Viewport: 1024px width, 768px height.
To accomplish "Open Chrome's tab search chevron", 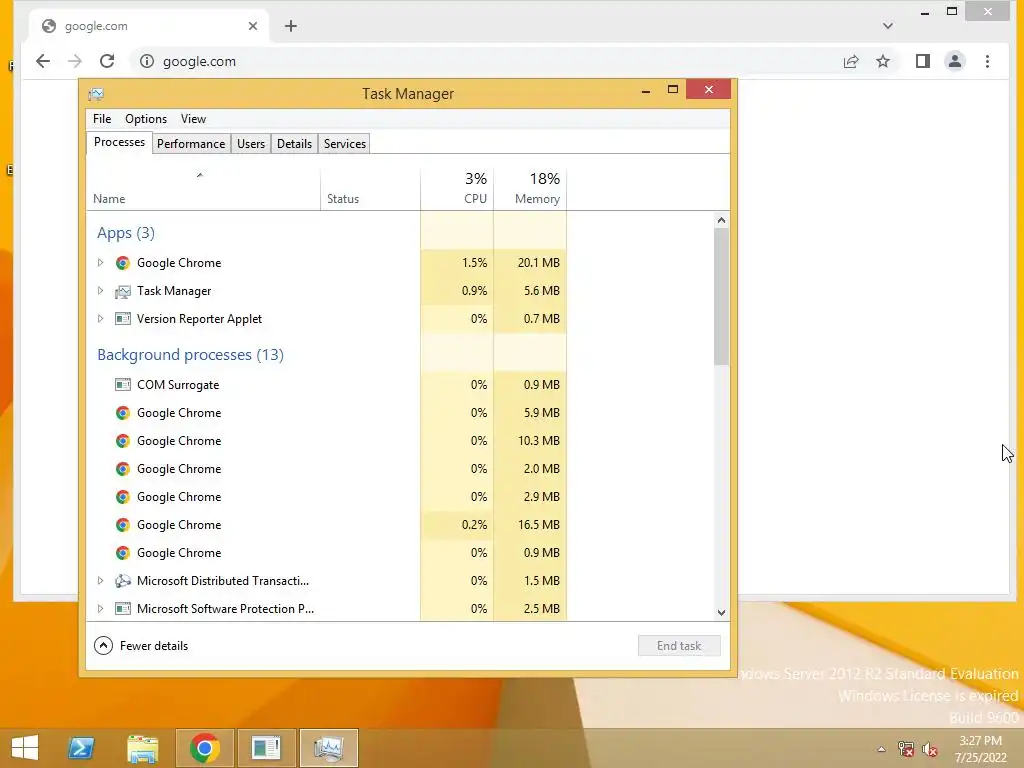I will tap(888, 26).
